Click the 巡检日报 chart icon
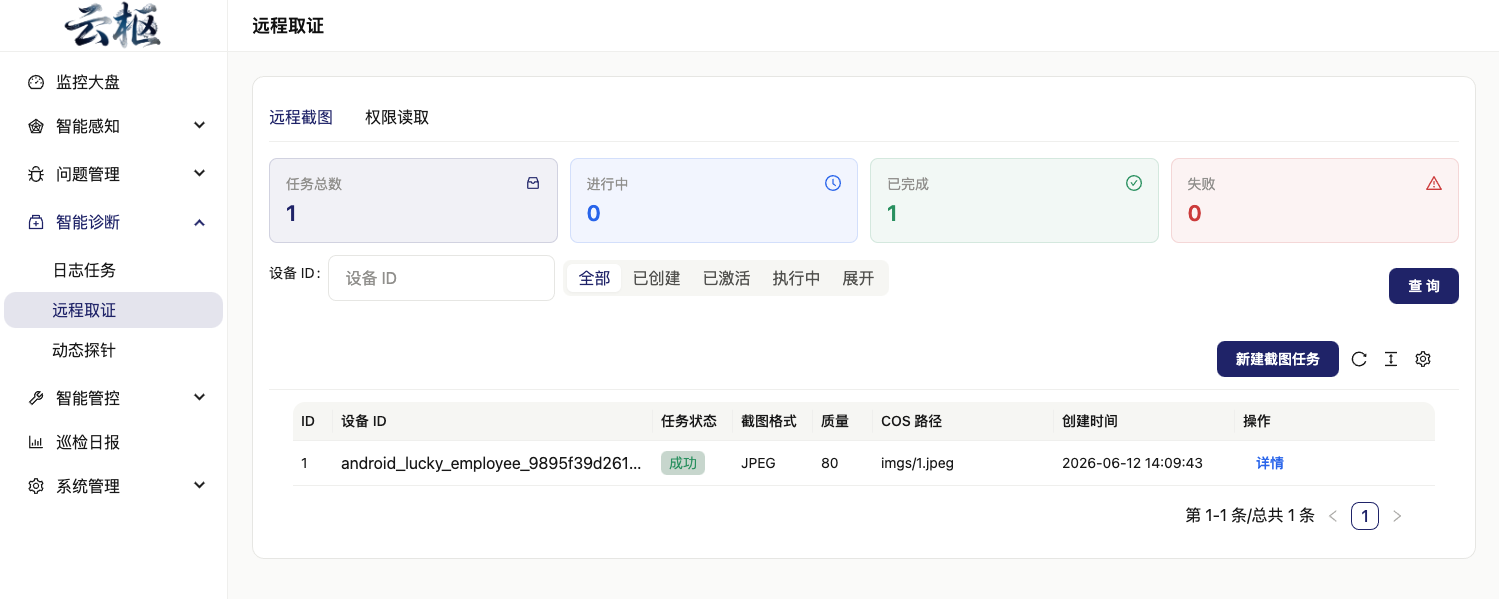 [36, 443]
